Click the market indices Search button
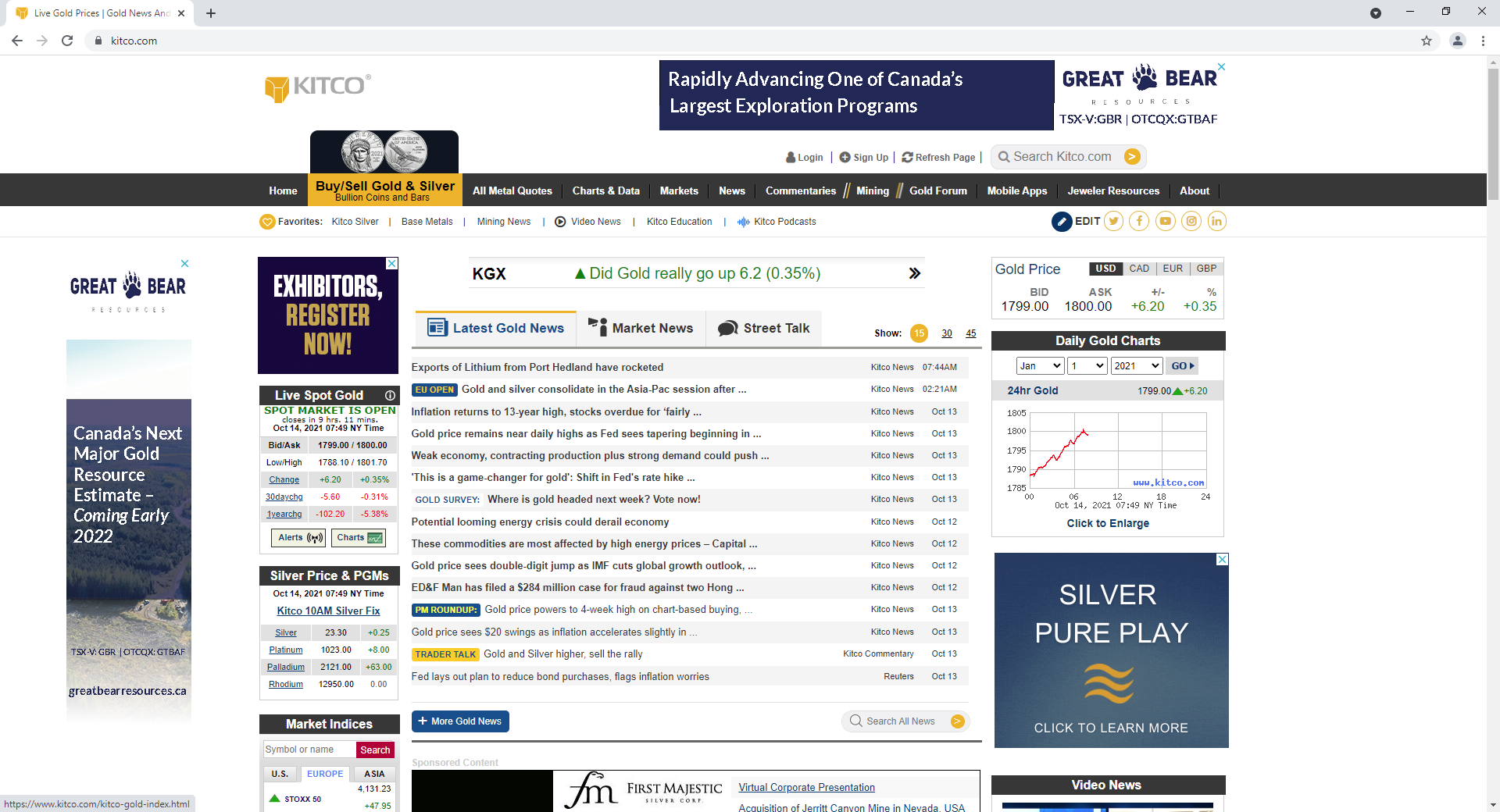Image resolution: width=1500 pixels, height=812 pixels. 375,750
